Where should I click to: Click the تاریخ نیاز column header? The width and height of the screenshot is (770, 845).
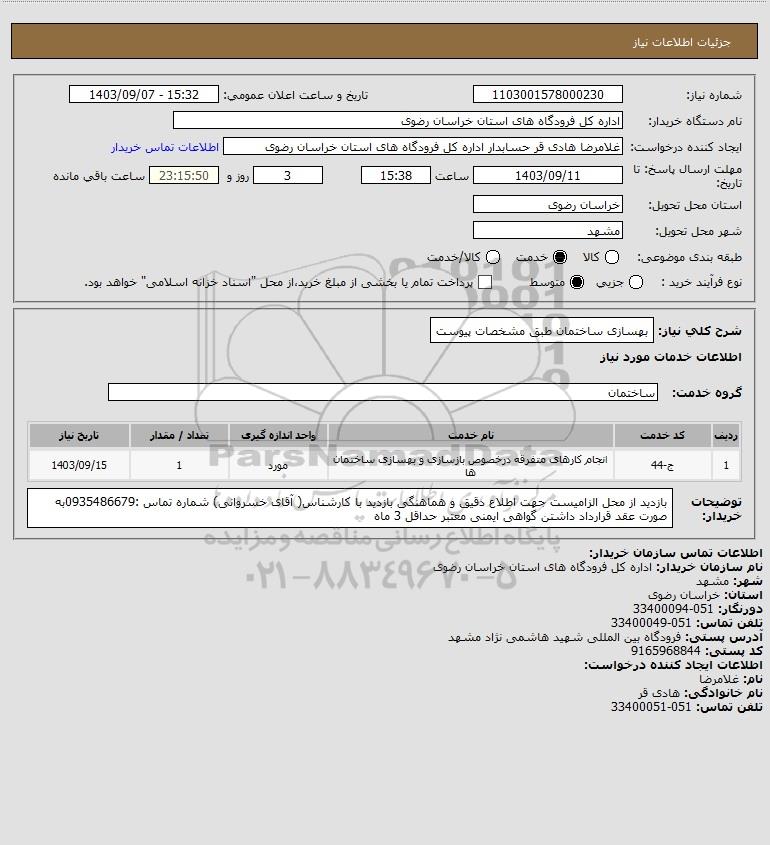pyautogui.click(x=79, y=435)
